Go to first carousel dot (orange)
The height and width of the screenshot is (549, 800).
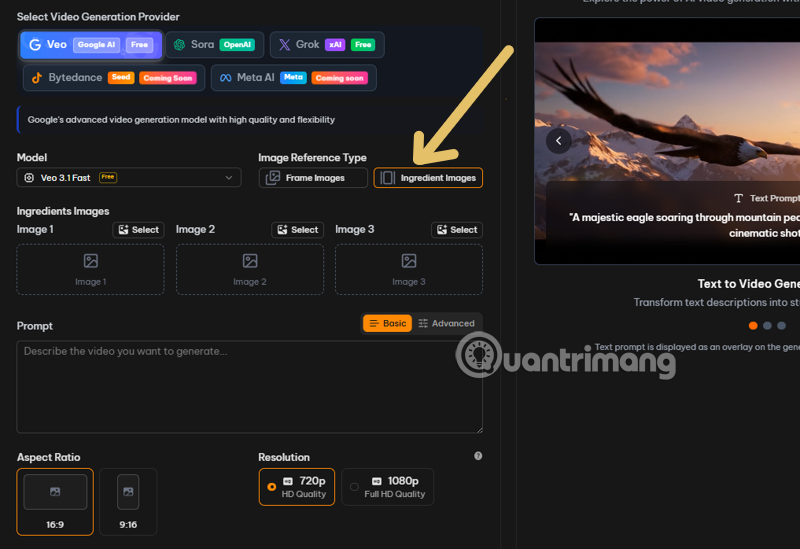pos(753,326)
